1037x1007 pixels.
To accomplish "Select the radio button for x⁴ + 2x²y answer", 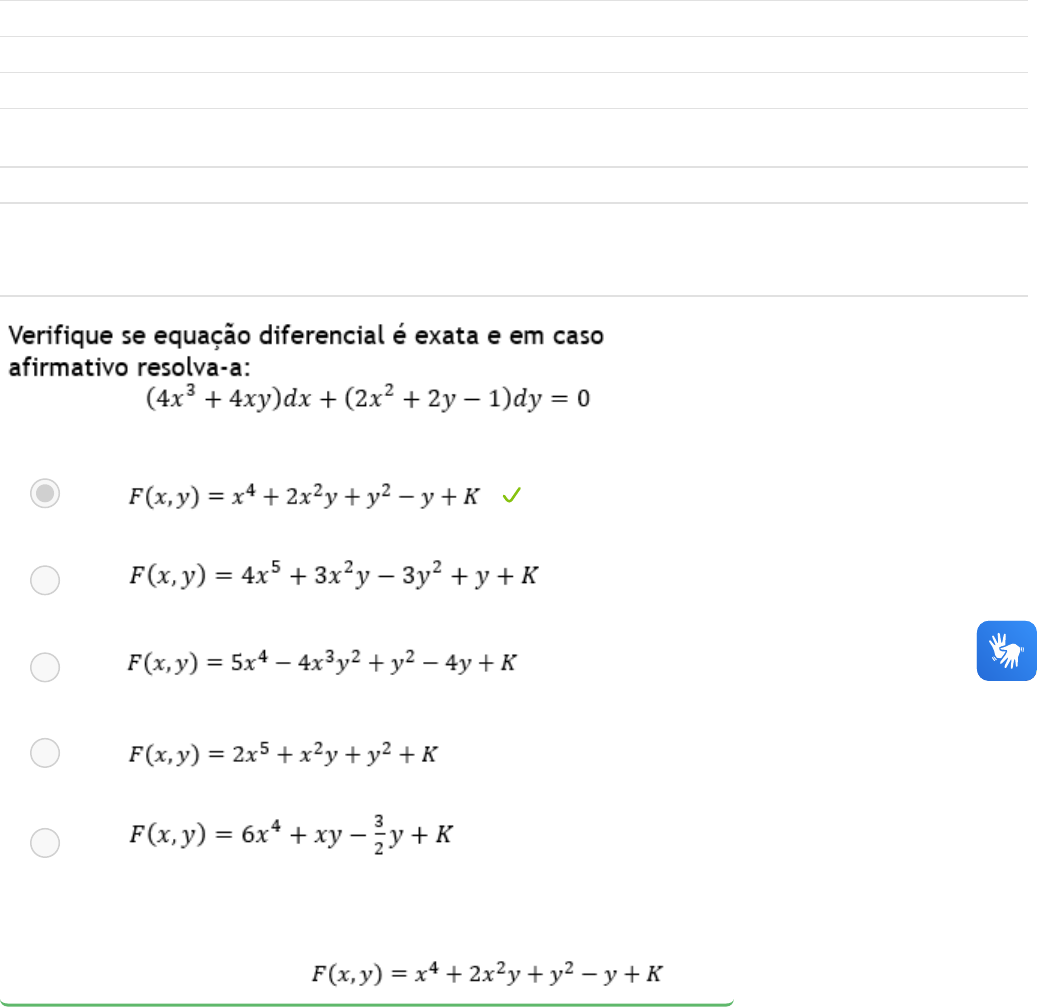I will point(45,494).
